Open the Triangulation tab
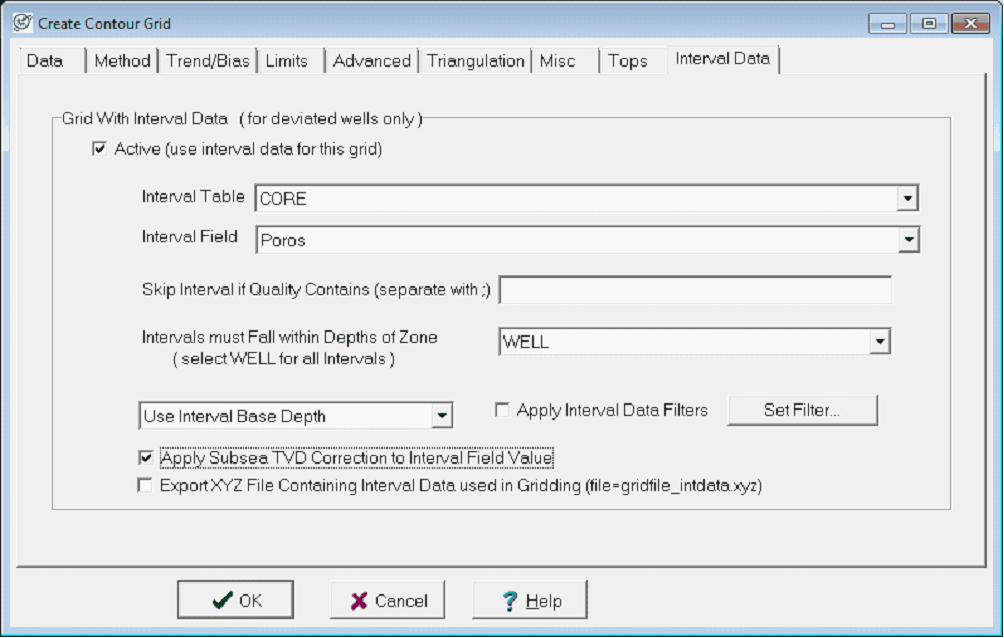Image resolution: width=1004 pixels, height=638 pixels. [475, 61]
